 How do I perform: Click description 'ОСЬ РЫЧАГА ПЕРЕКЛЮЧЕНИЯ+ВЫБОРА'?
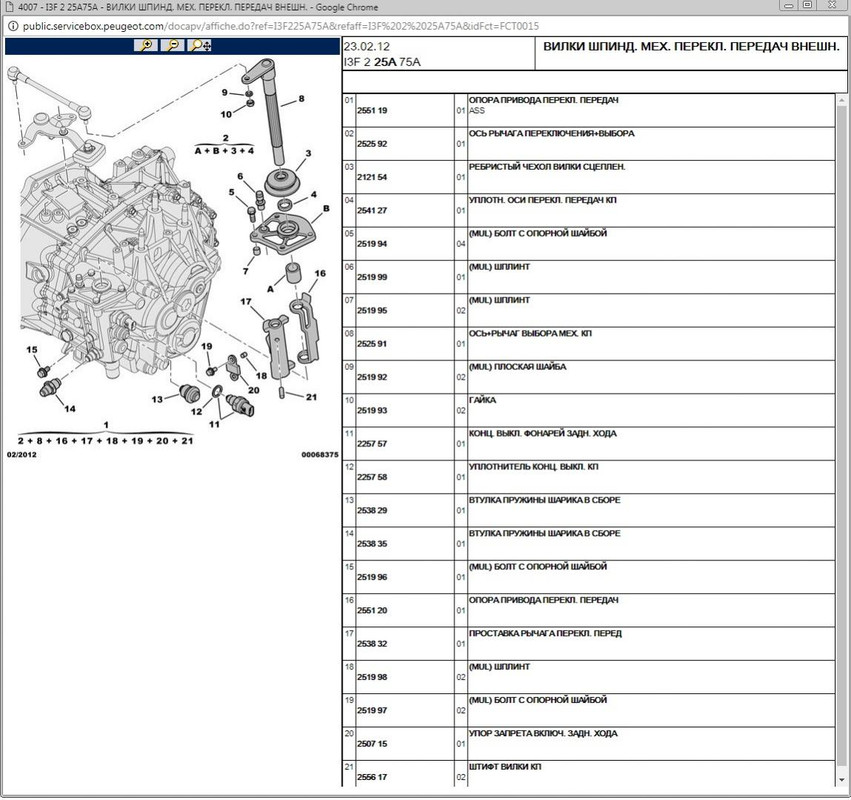click(x=551, y=134)
